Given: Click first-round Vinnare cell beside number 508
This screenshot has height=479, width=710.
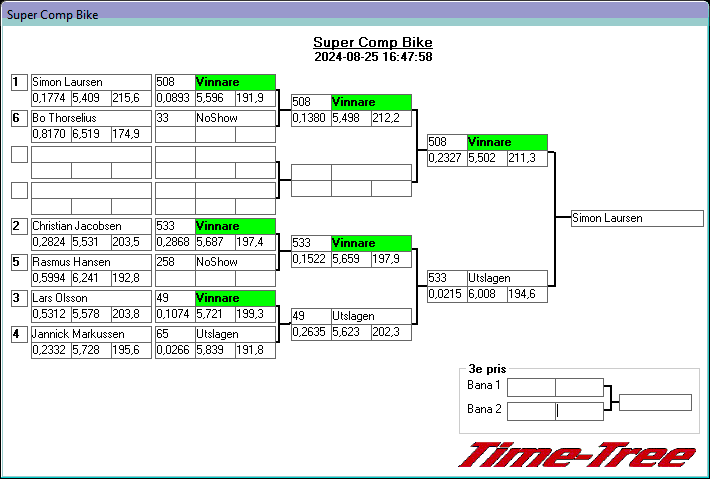Looking at the screenshot, I should [x=235, y=82].
